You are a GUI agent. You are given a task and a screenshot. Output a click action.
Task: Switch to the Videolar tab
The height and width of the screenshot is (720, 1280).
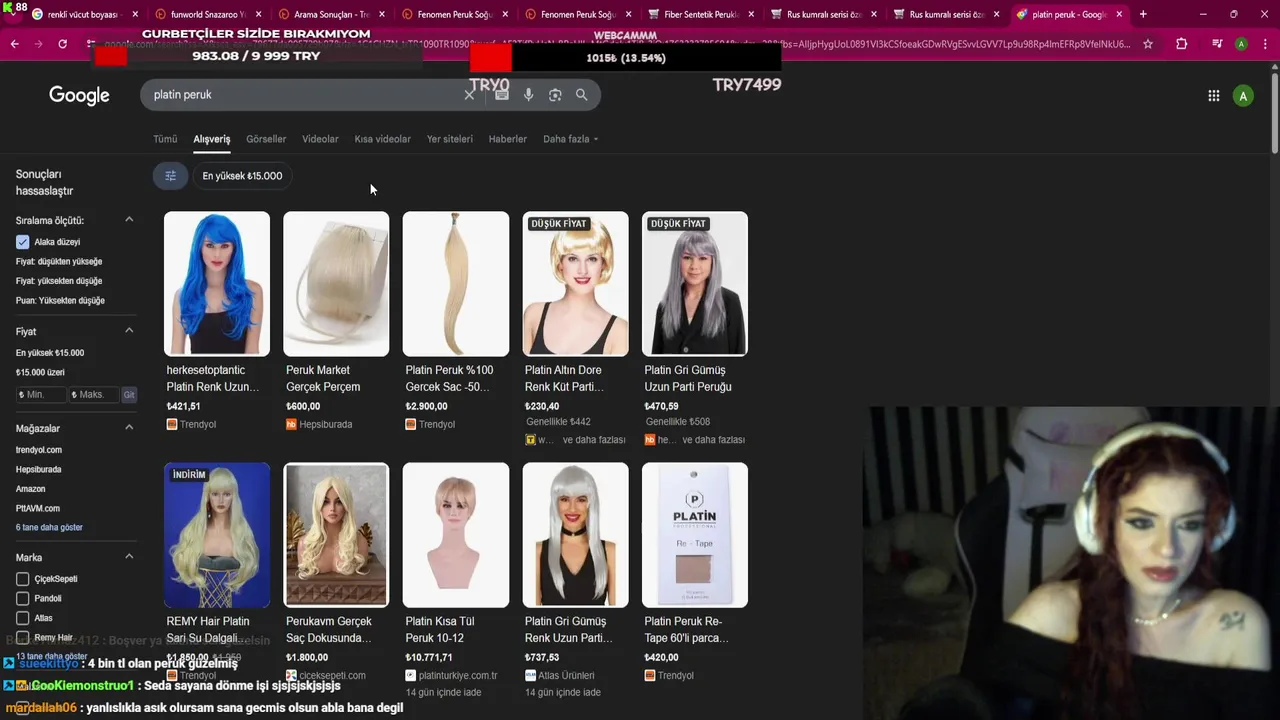(320, 139)
